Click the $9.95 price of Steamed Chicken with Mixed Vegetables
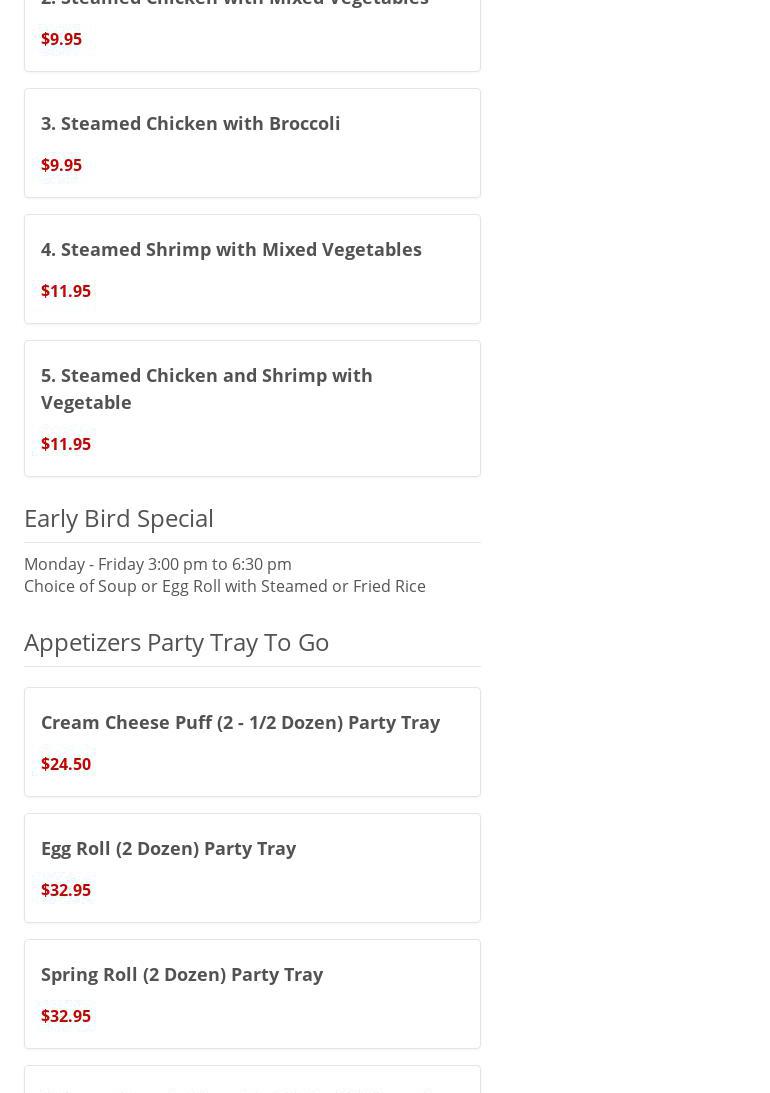This screenshot has height=1093, width=770. [61, 39]
